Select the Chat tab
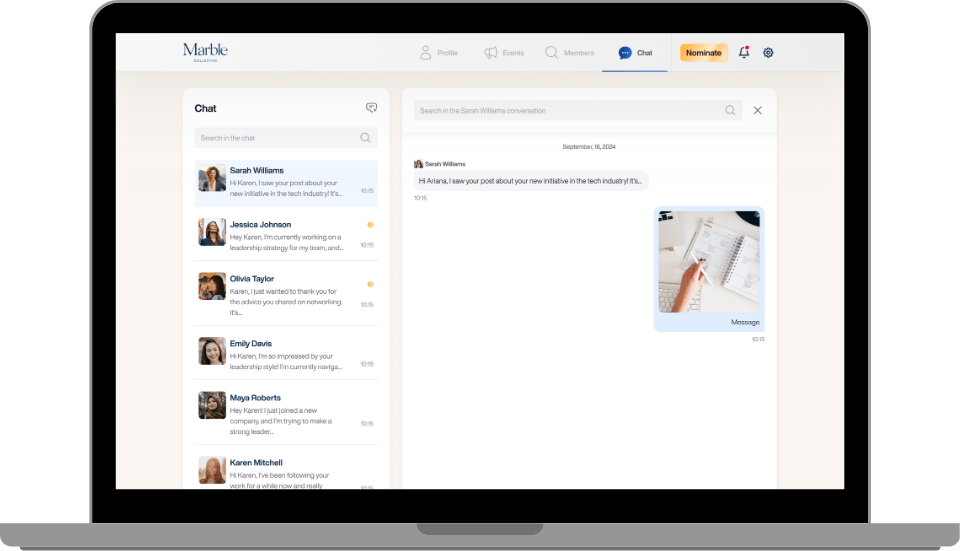Image resolution: width=961 pixels, height=551 pixels. point(635,52)
